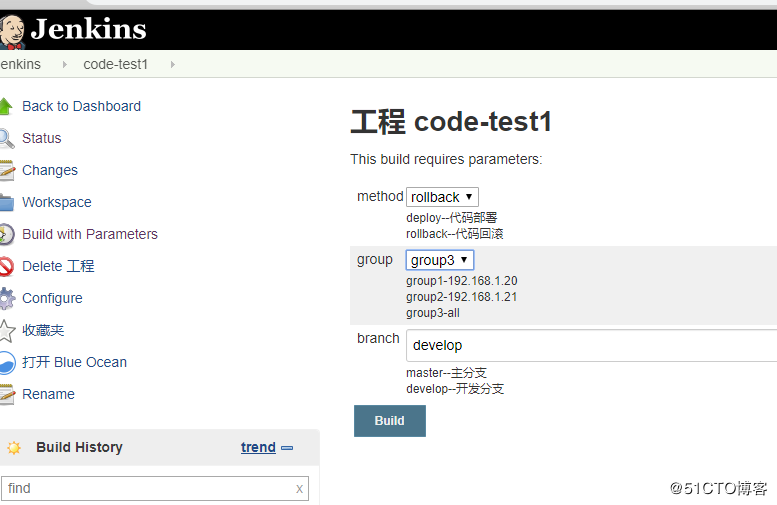The height and width of the screenshot is (505, 777).
Task: Open 打开 Blue Ocean link
Action: [x=74, y=362]
